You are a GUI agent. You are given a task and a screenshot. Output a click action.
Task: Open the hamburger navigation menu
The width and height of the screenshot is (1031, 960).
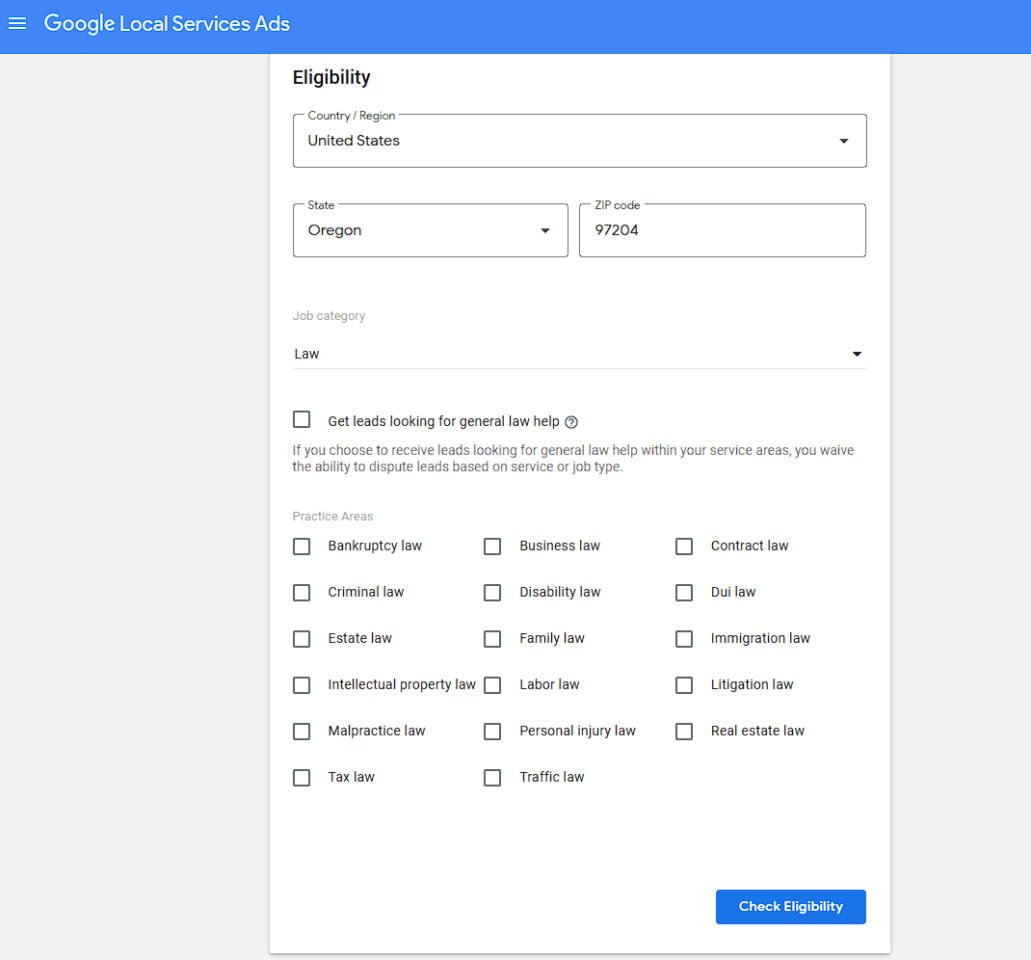click(17, 24)
